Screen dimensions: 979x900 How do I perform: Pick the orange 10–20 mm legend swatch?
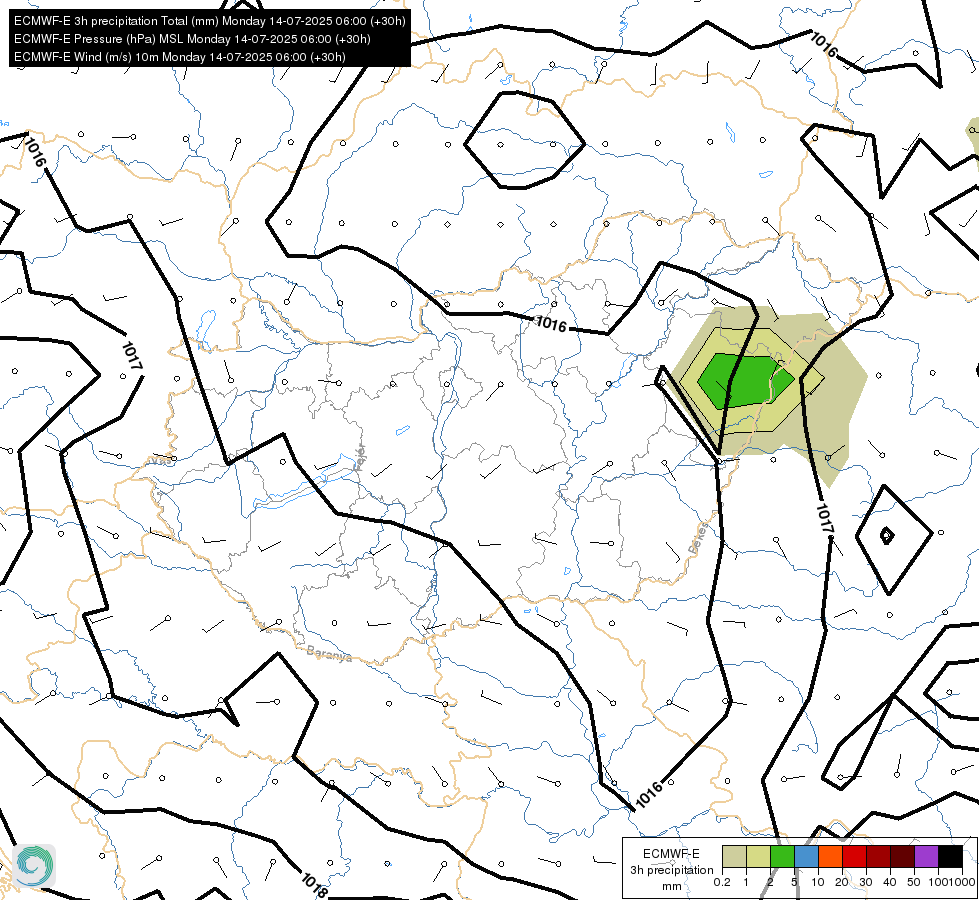(x=830, y=856)
